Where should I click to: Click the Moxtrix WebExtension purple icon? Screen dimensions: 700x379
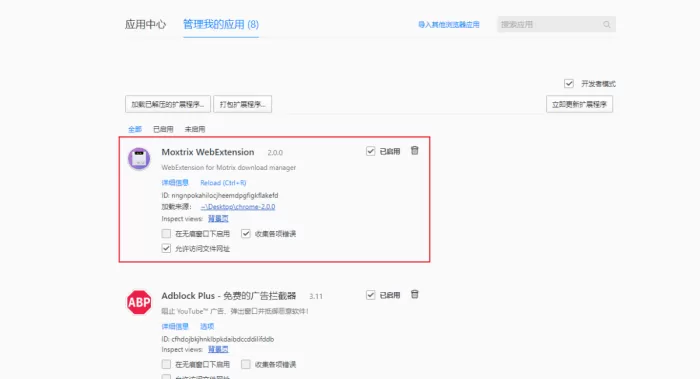coord(139,158)
